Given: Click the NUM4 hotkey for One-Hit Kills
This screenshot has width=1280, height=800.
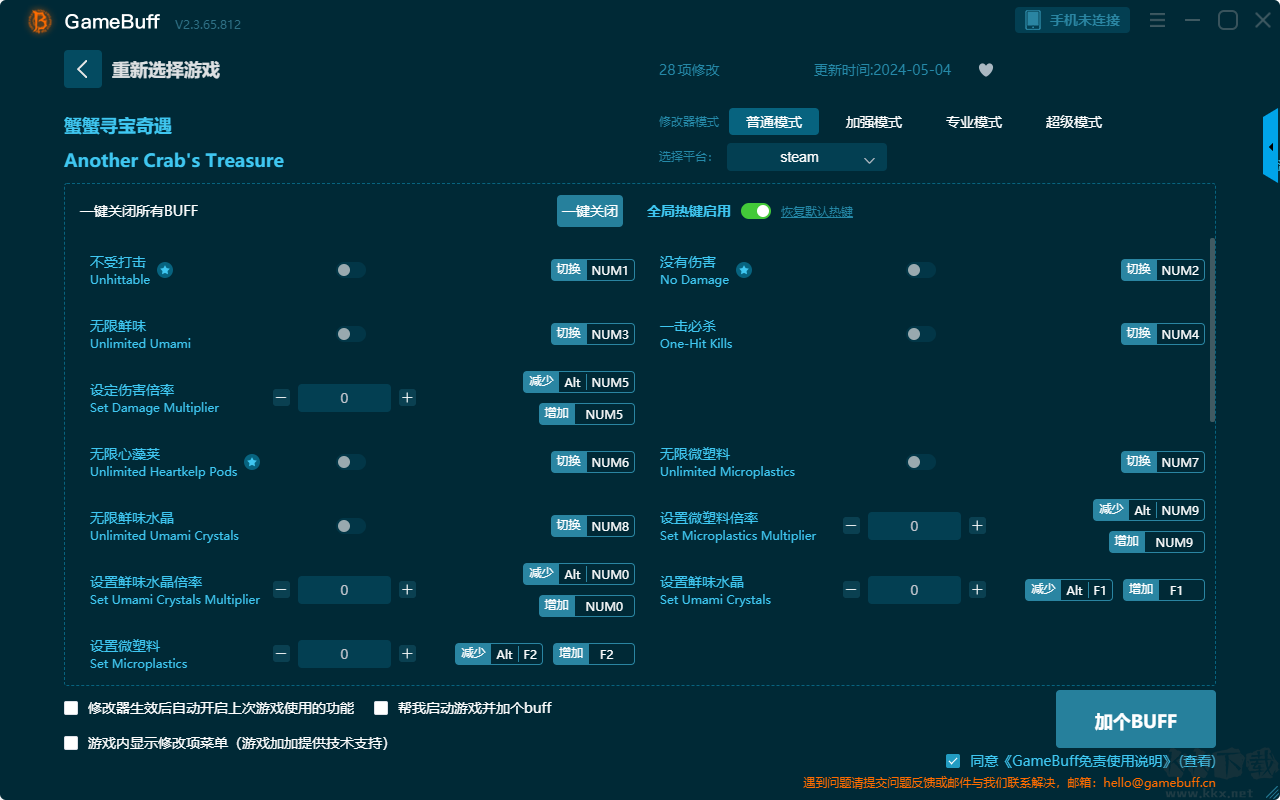Looking at the screenshot, I should [x=1163, y=334].
